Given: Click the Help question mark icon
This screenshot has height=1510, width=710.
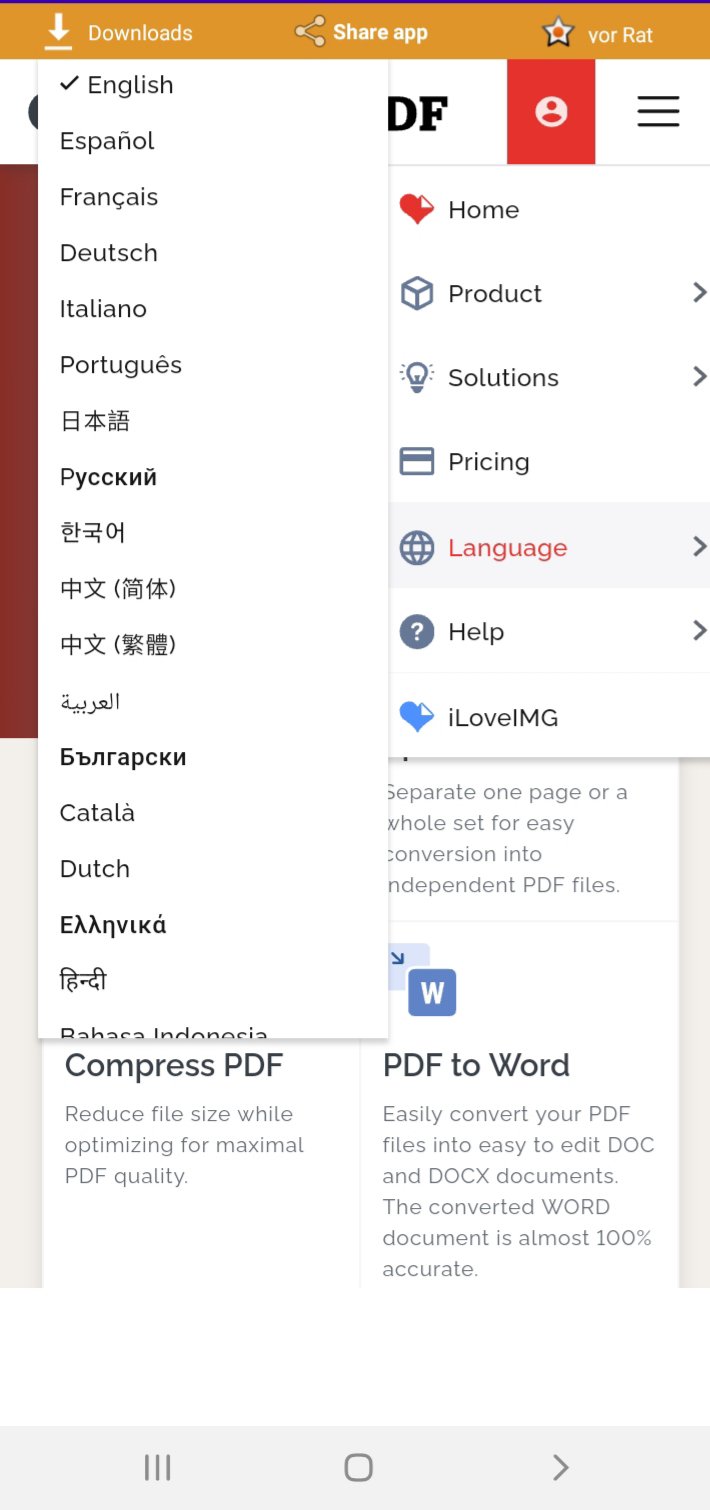Looking at the screenshot, I should point(416,632).
